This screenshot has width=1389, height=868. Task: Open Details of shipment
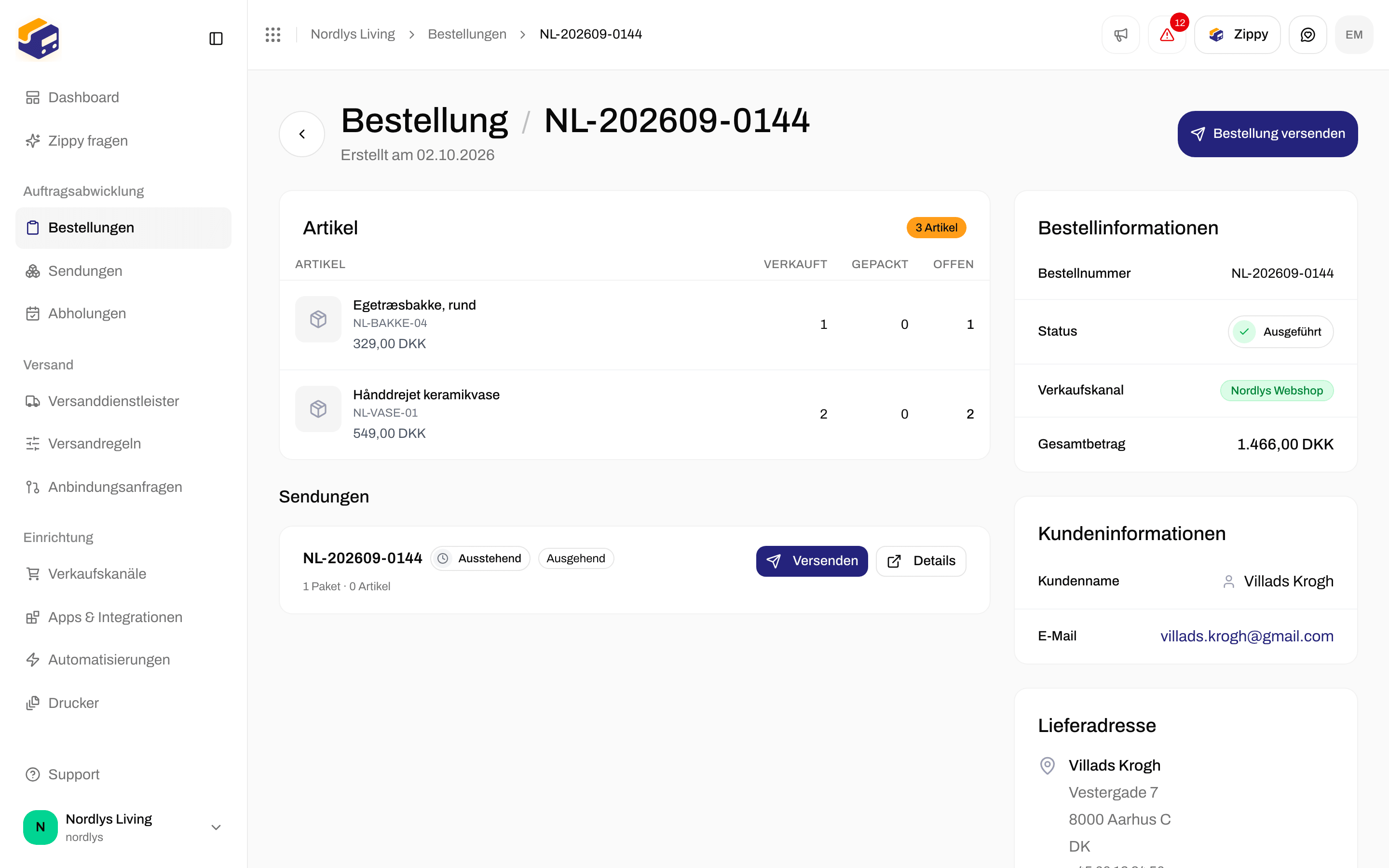pos(921,561)
